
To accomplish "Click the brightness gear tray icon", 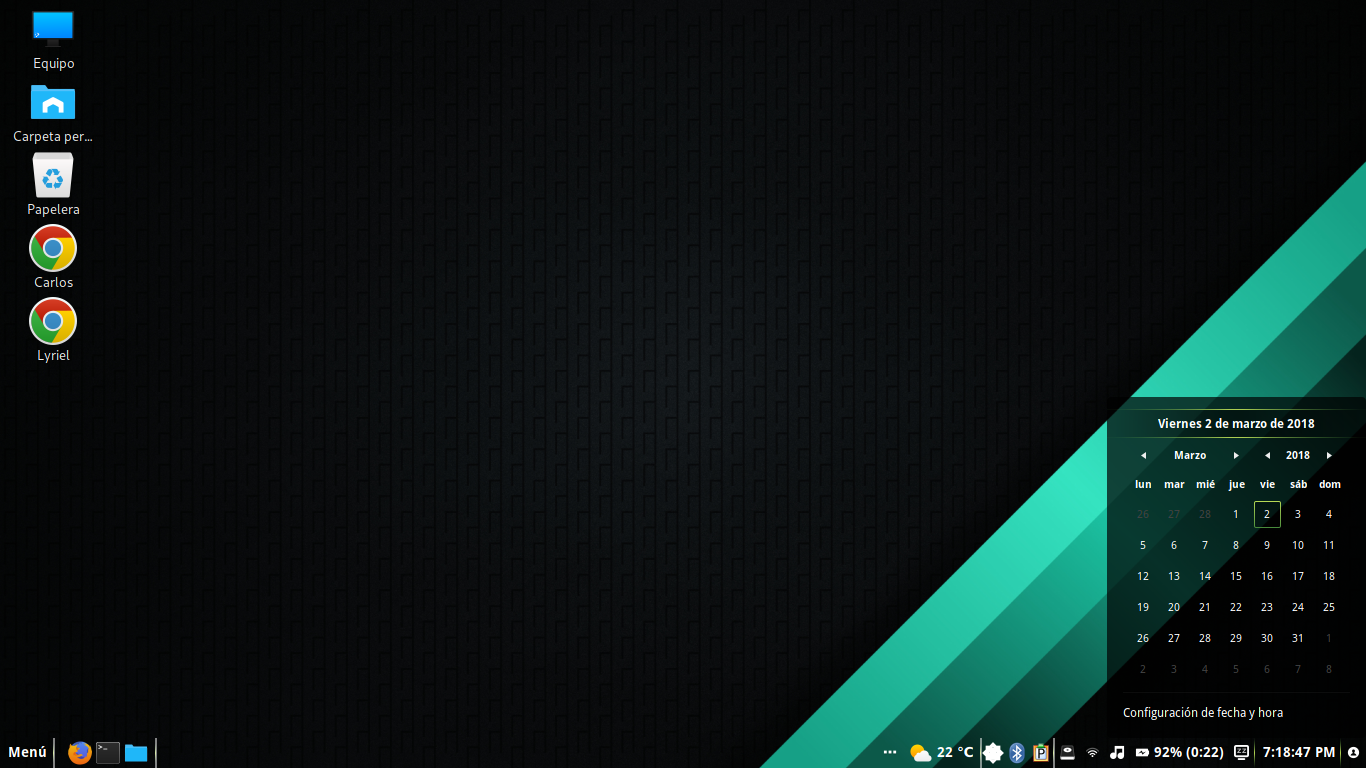I will click(x=993, y=752).
